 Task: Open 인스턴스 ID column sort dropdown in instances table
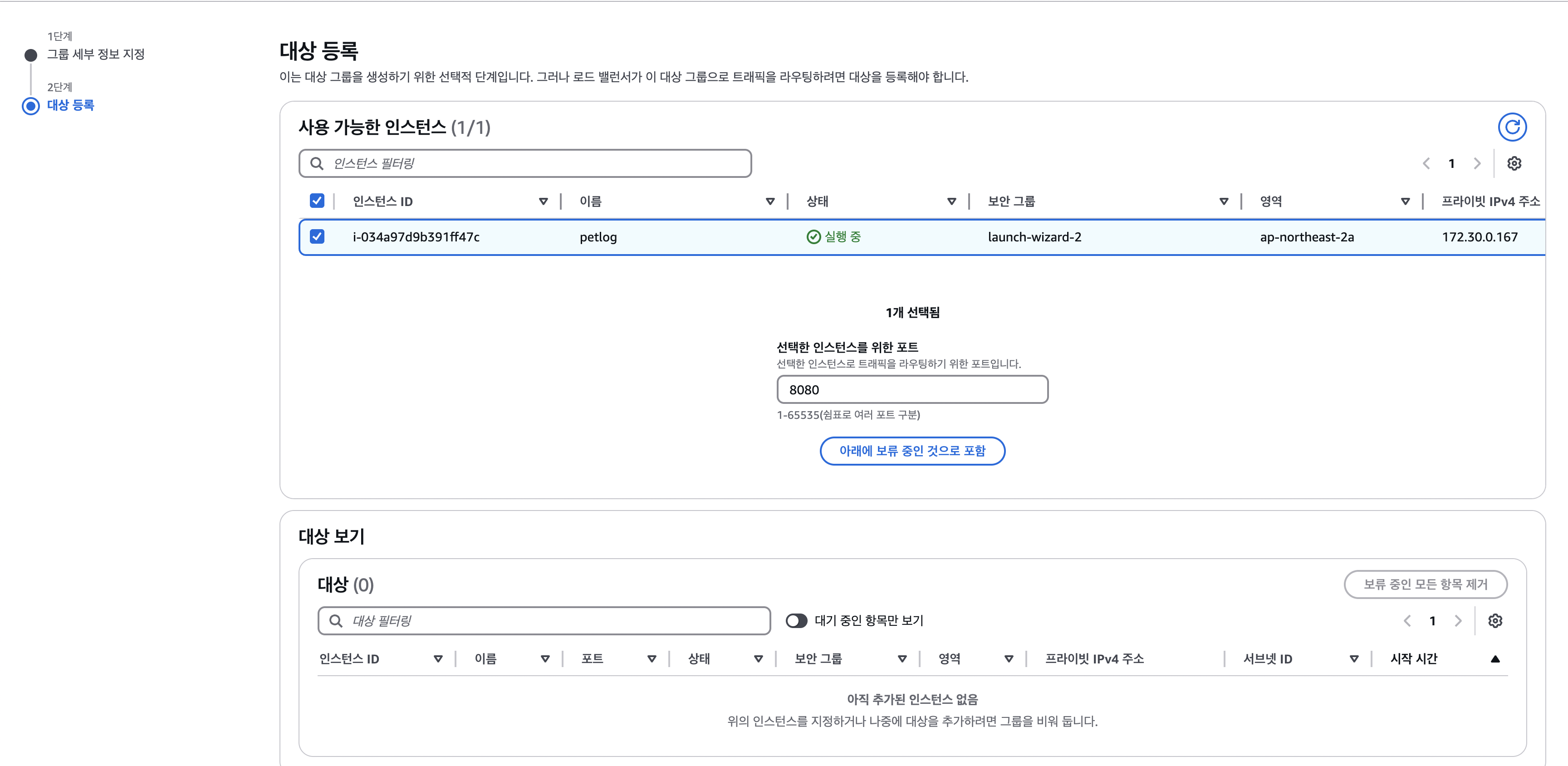[x=543, y=201]
